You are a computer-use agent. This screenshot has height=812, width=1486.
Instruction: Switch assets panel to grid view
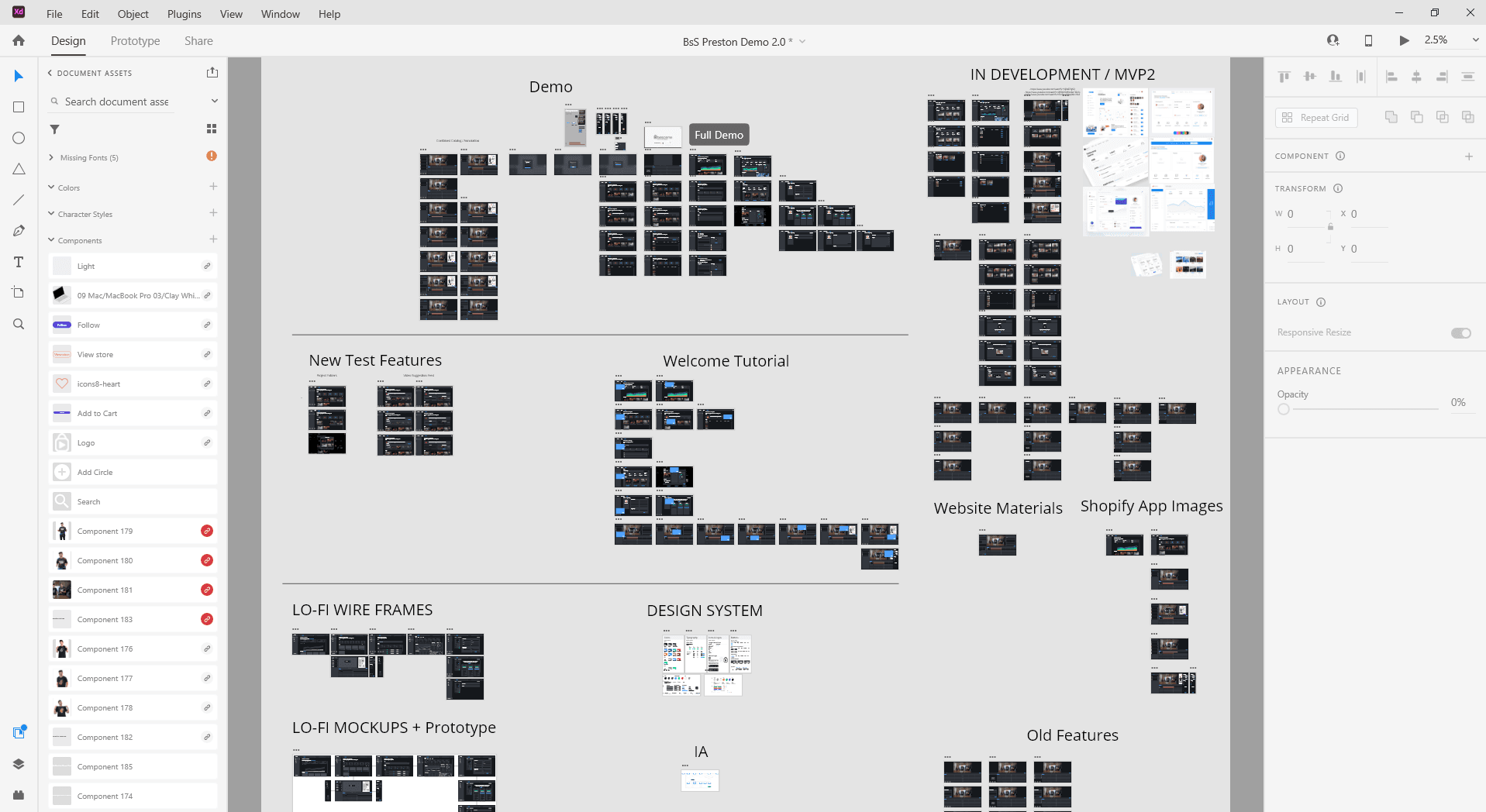211,129
